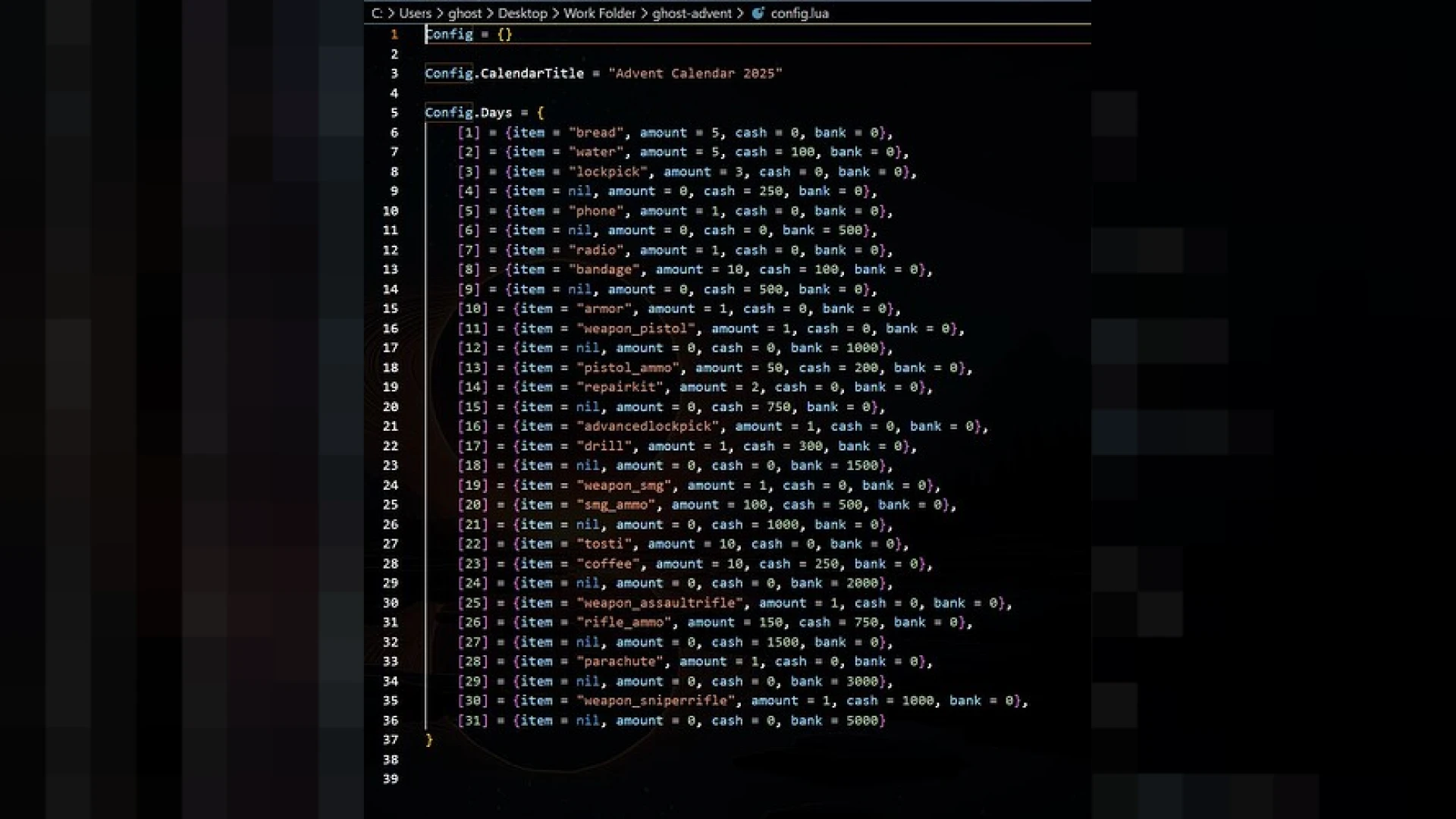Click 'bank = 2000' value on day 24 line
The width and height of the screenshot is (1456, 819).
[x=834, y=583]
